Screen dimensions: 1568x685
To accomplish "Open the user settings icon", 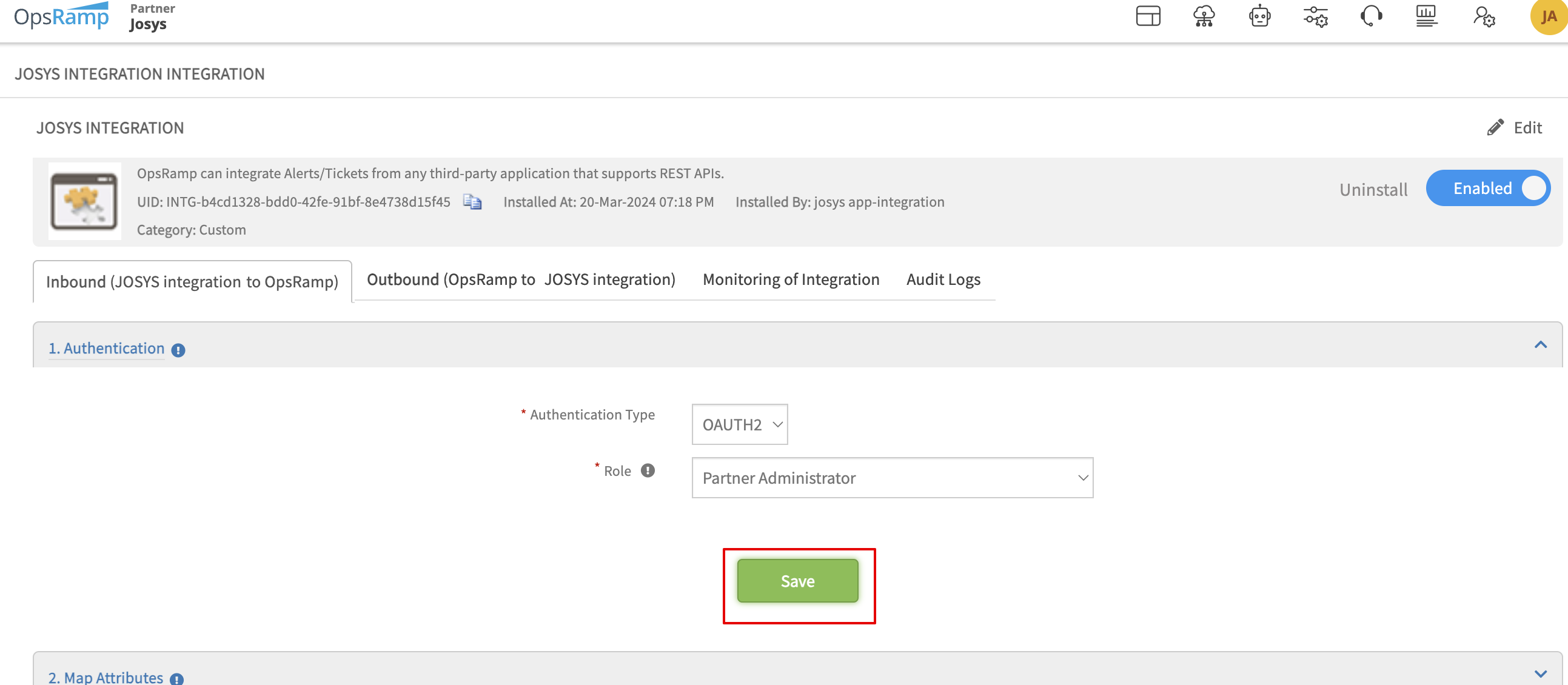I will click(x=1484, y=16).
